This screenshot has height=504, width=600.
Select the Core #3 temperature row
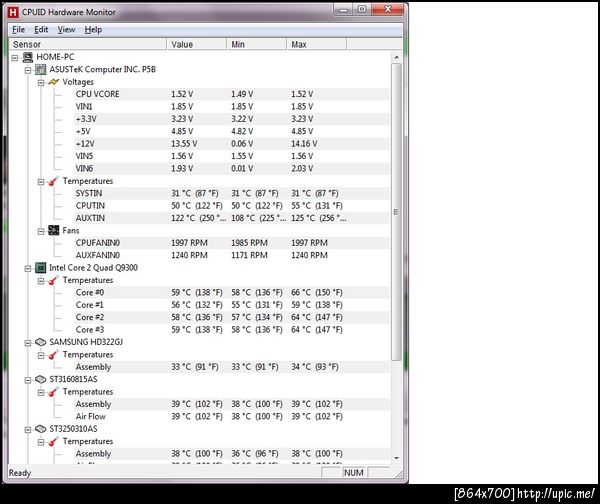[x=232, y=330]
